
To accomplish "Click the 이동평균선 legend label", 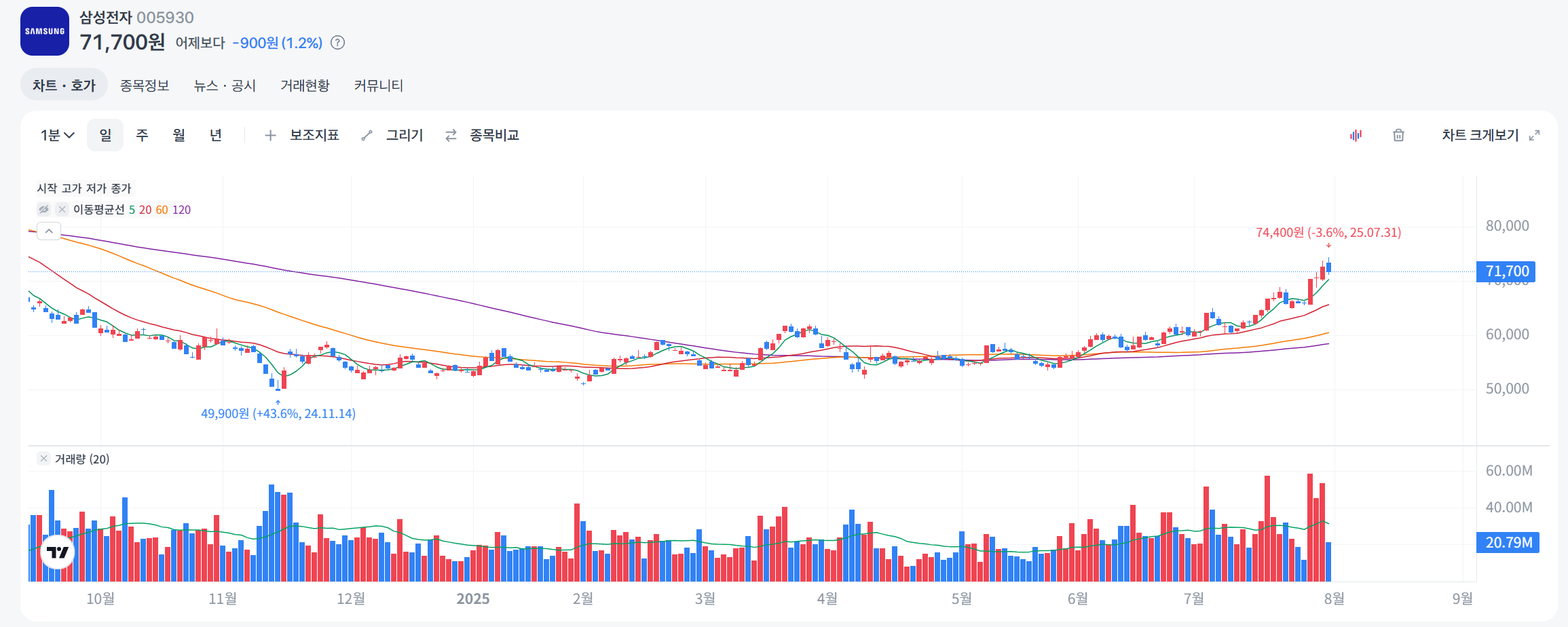I will point(99,210).
